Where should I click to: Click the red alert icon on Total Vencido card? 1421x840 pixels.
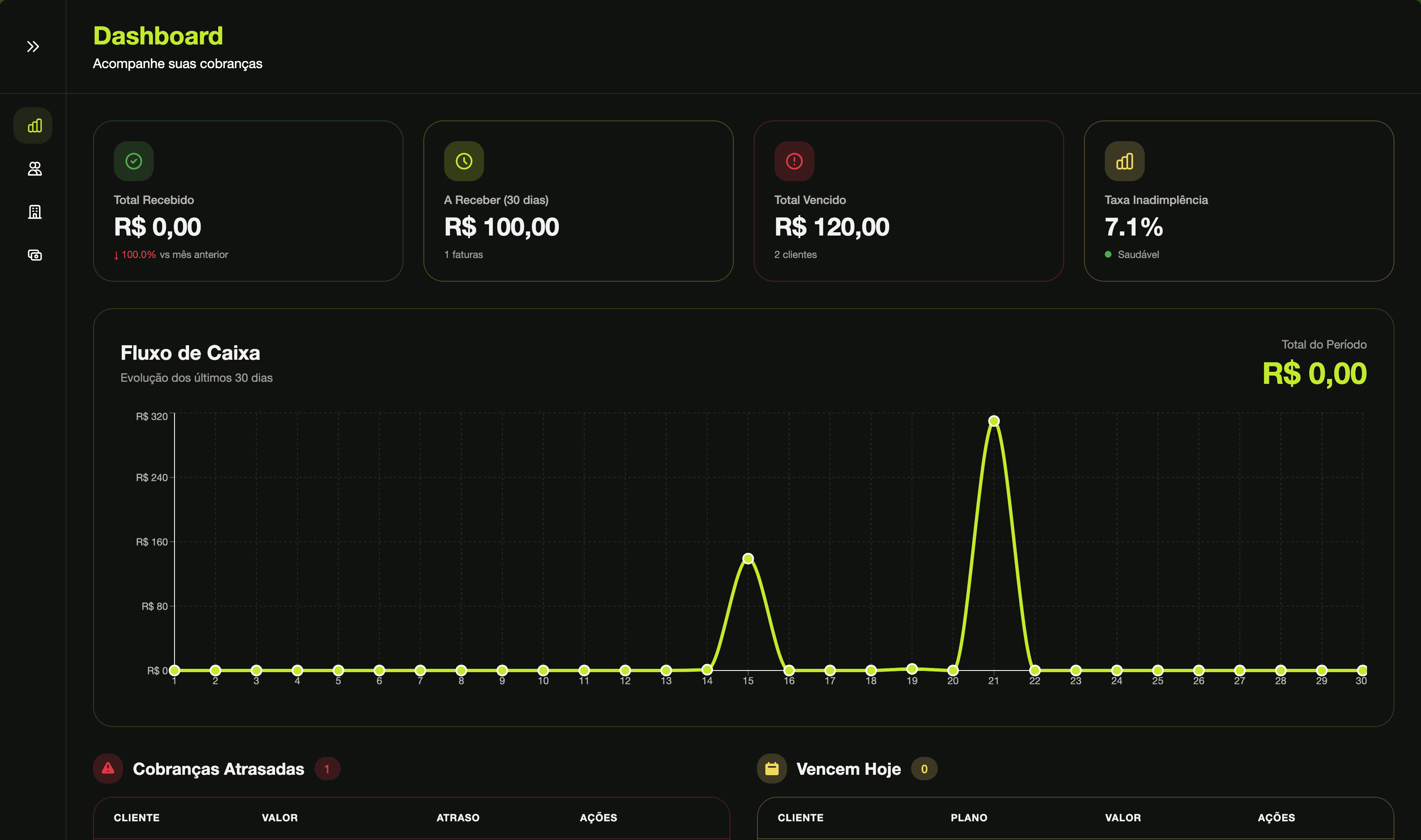coord(794,161)
